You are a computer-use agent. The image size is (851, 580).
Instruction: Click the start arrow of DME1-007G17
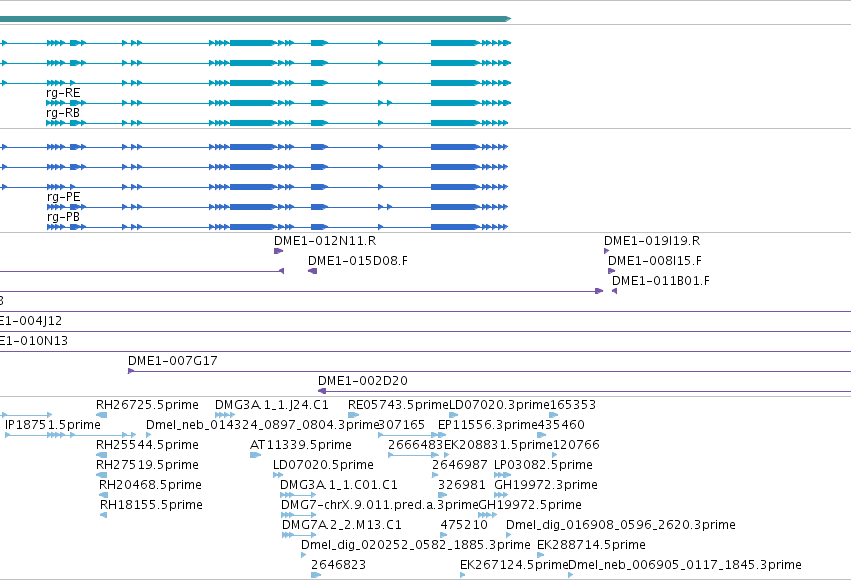click(x=131, y=371)
